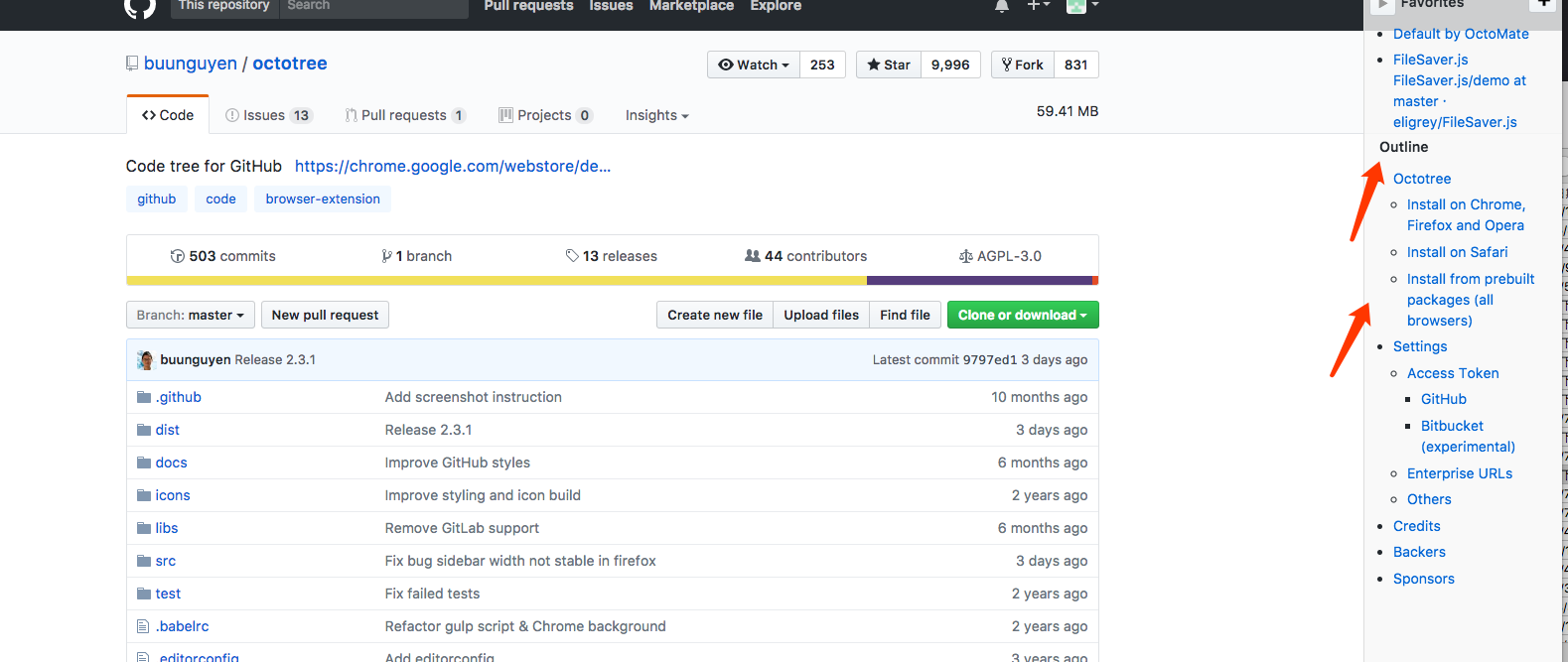Open the Clone or download dropdown
This screenshot has width=1568, height=662.
[x=1023, y=315]
